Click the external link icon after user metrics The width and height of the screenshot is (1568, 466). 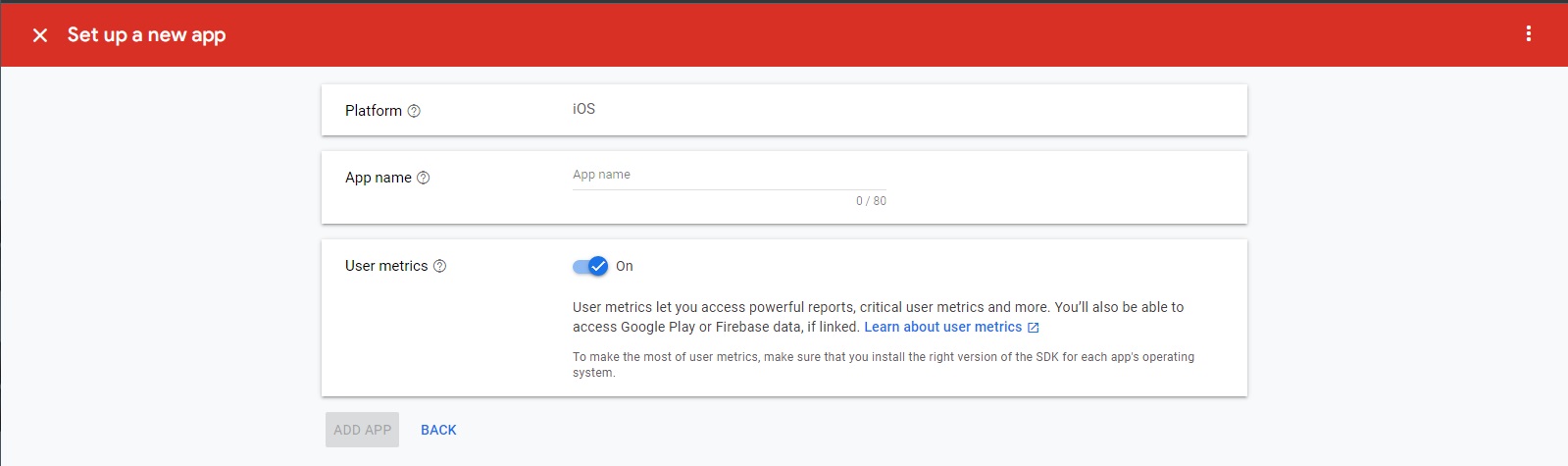pyautogui.click(x=1033, y=328)
